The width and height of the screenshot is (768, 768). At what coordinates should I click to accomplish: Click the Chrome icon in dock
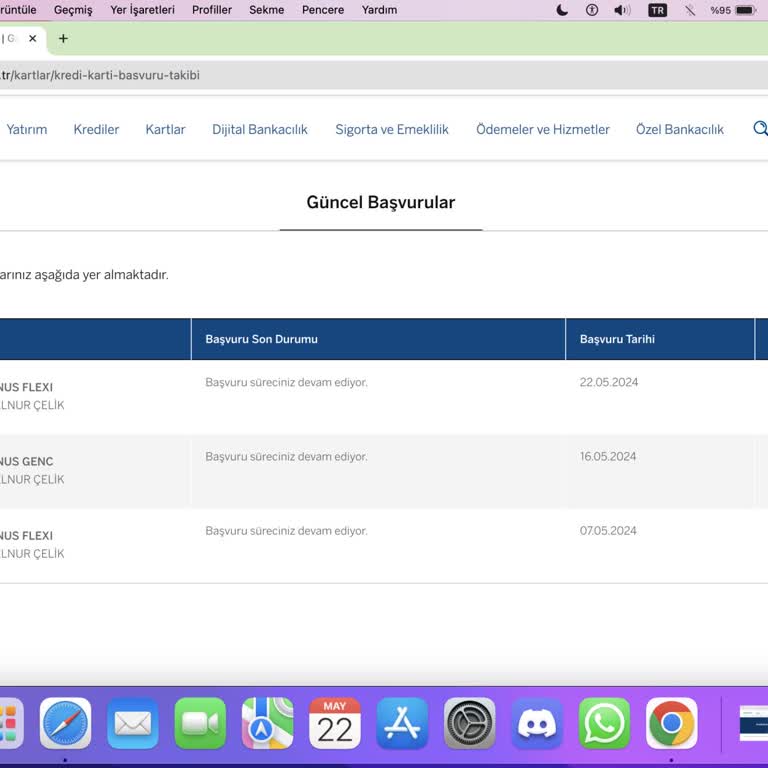(672, 723)
